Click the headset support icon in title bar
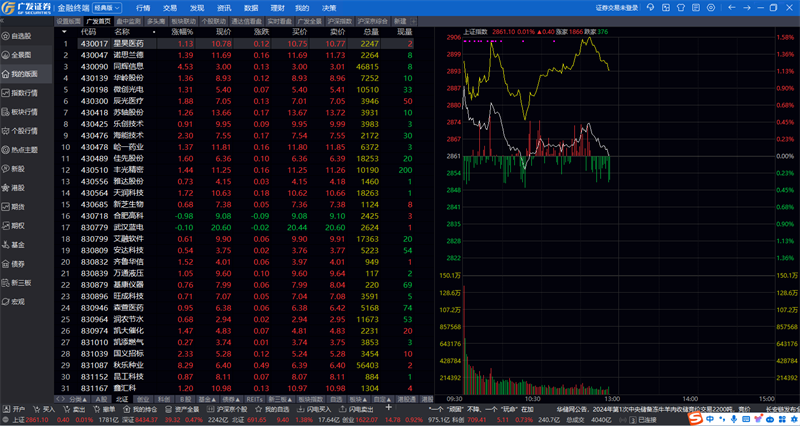 [x=651, y=8]
